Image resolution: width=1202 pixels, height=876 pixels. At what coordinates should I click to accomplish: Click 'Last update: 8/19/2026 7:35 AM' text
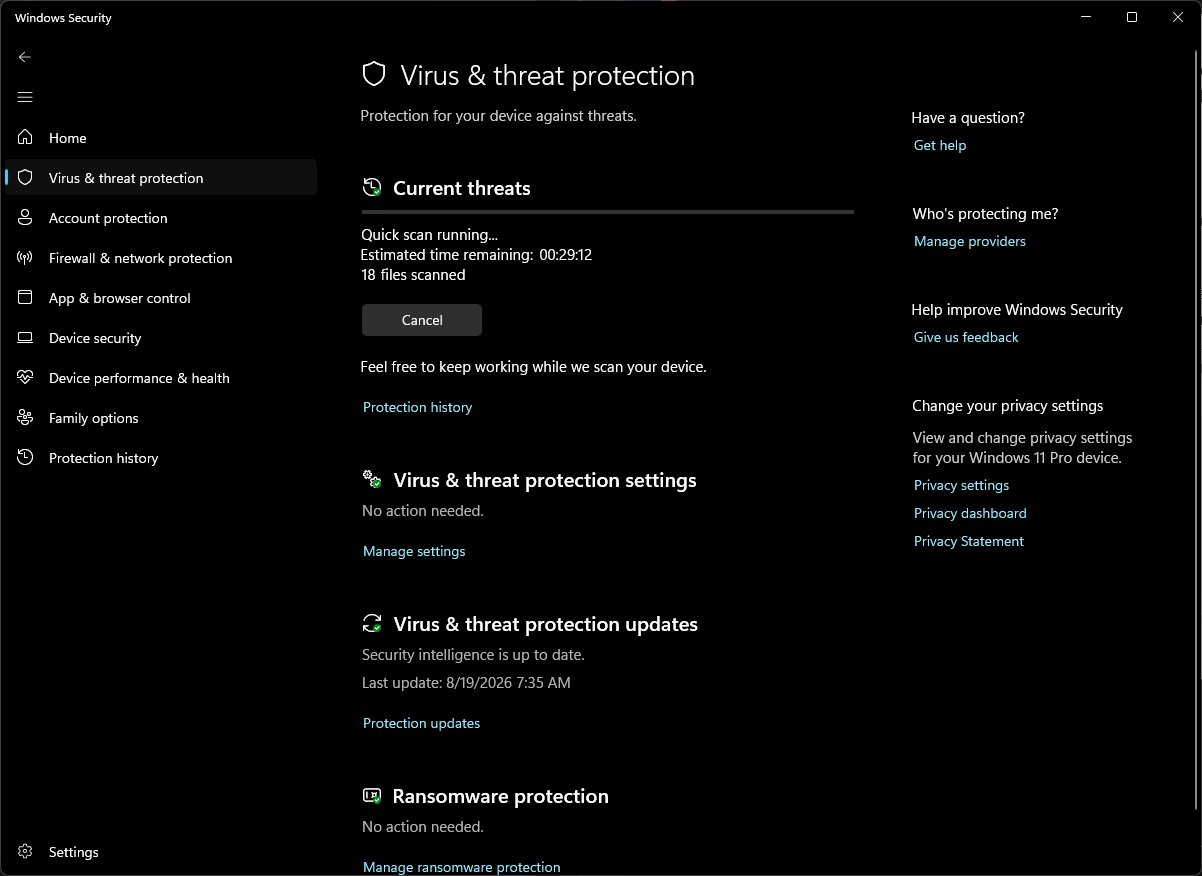(x=466, y=683)
